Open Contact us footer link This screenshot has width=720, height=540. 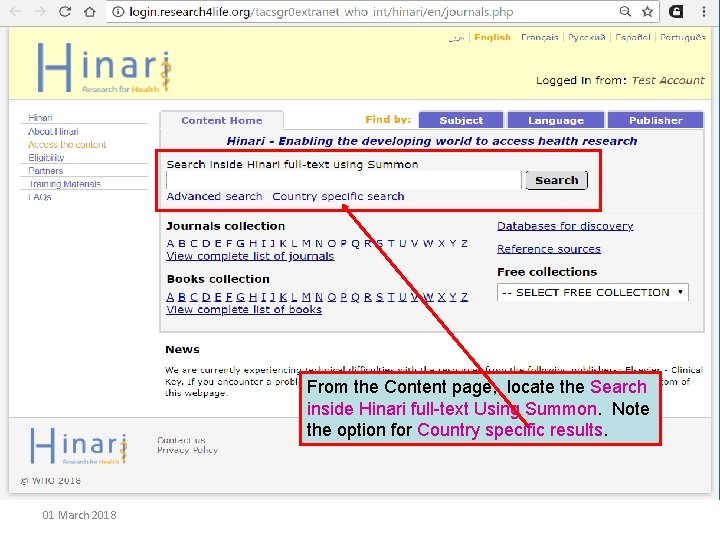181,440
